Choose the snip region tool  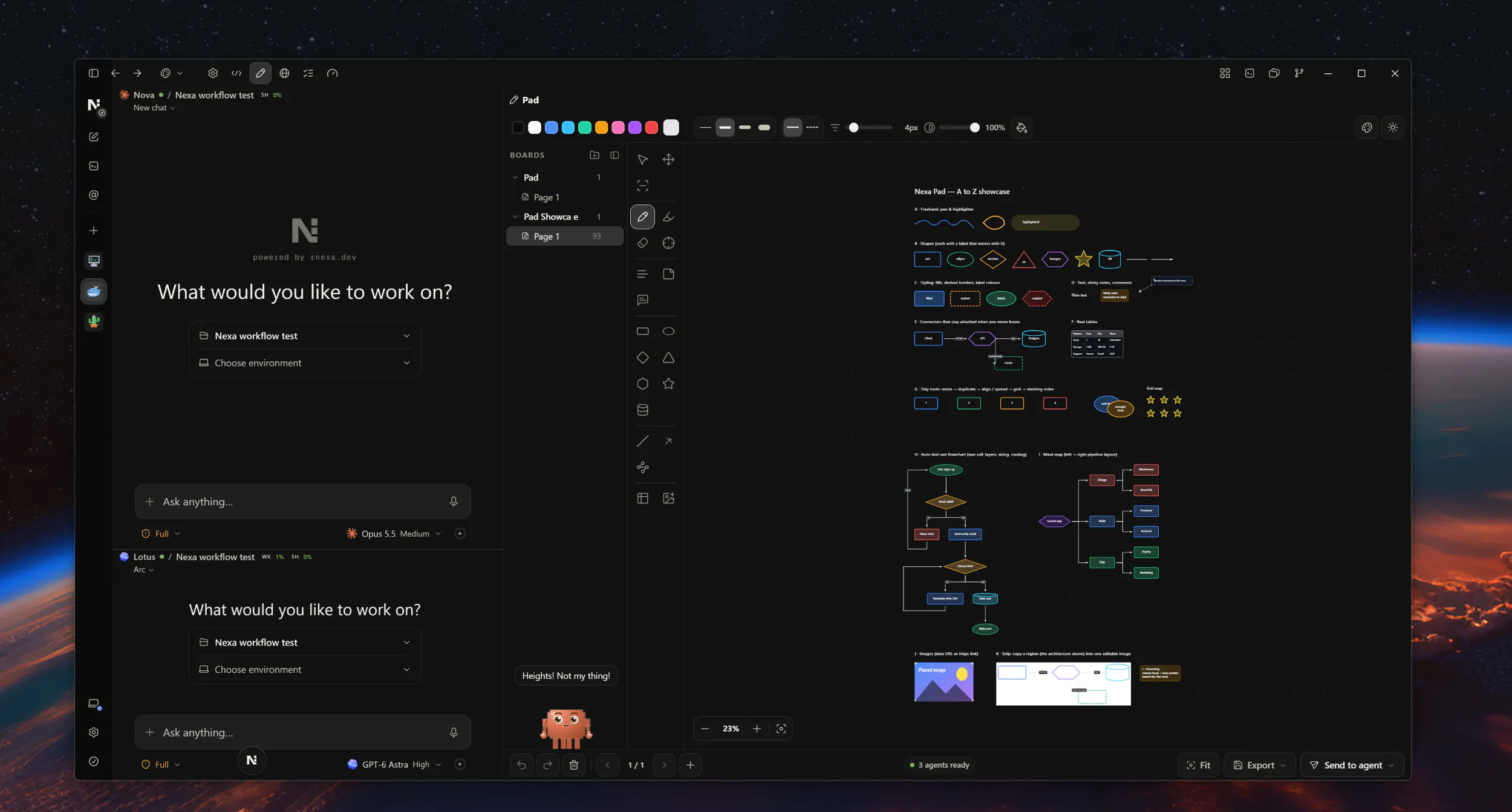click(642, 185)
